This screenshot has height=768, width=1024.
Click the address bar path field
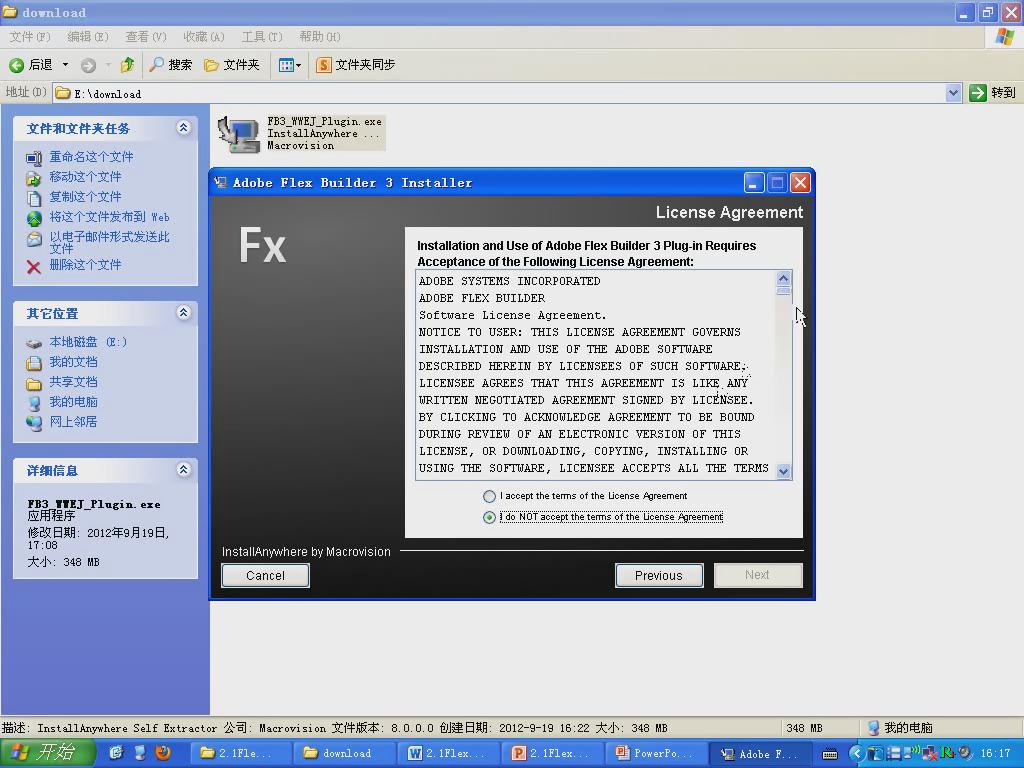pos(500,93)
